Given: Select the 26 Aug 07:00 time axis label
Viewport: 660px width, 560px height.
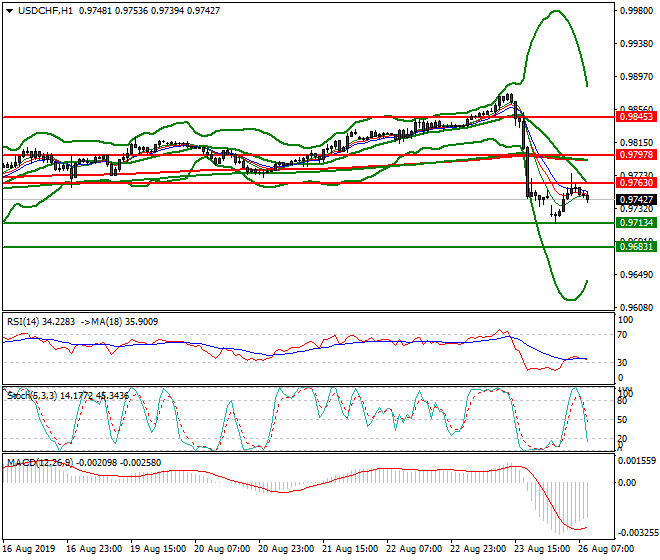Looking at the screenshot, I should [606, 549].
